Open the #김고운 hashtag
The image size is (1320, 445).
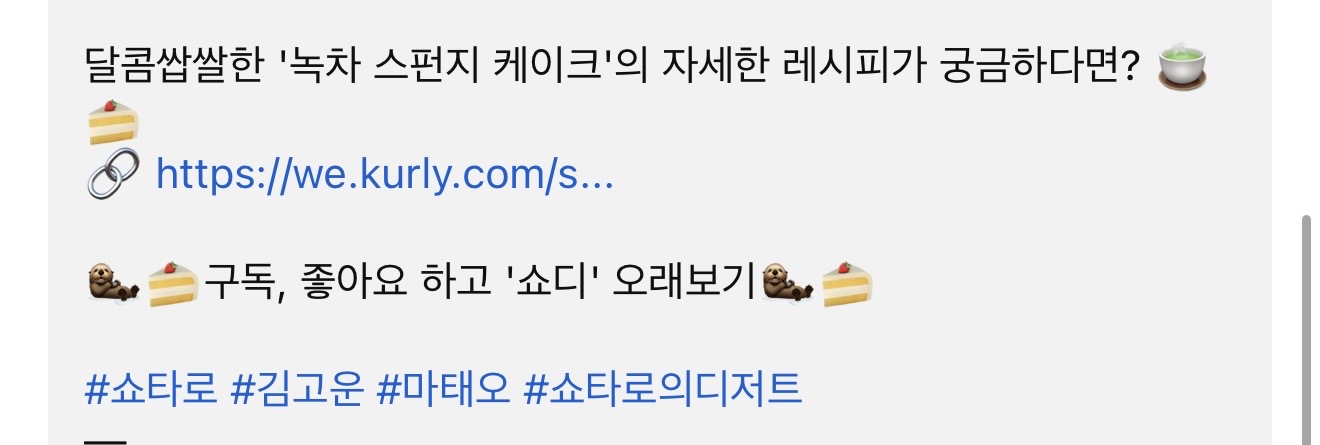[x=297, y=388]
